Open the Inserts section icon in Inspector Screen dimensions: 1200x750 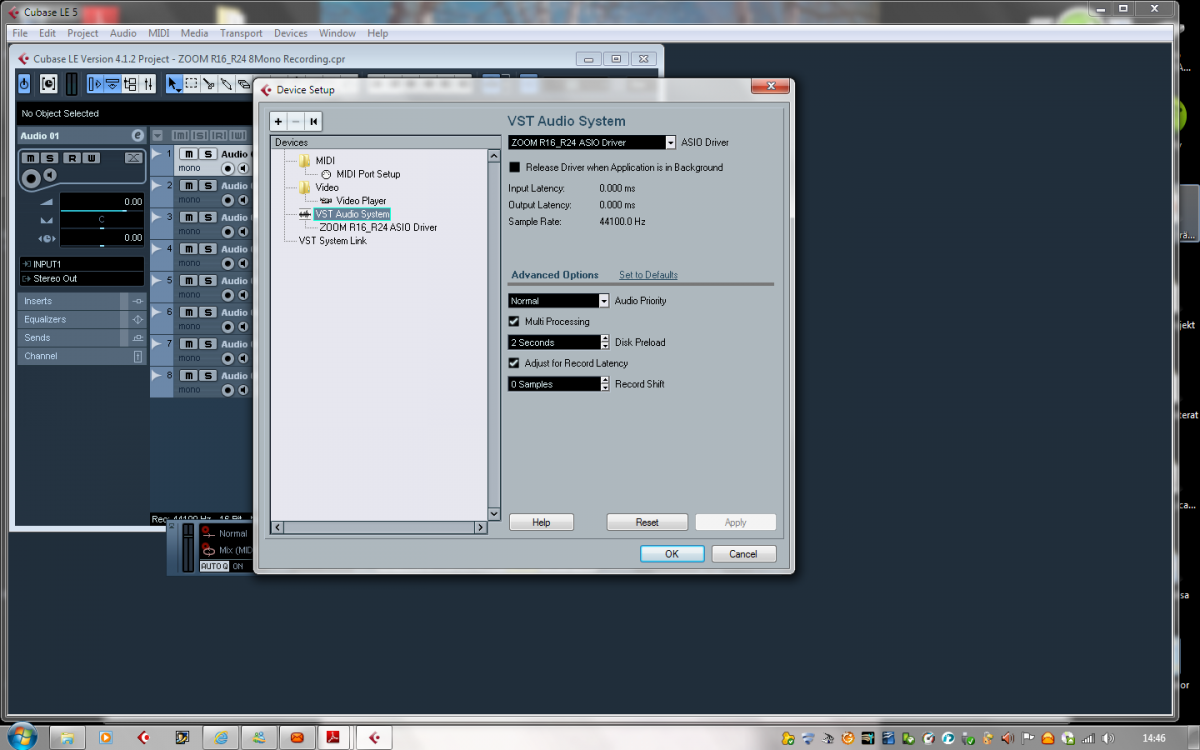(x=138, y=301)
